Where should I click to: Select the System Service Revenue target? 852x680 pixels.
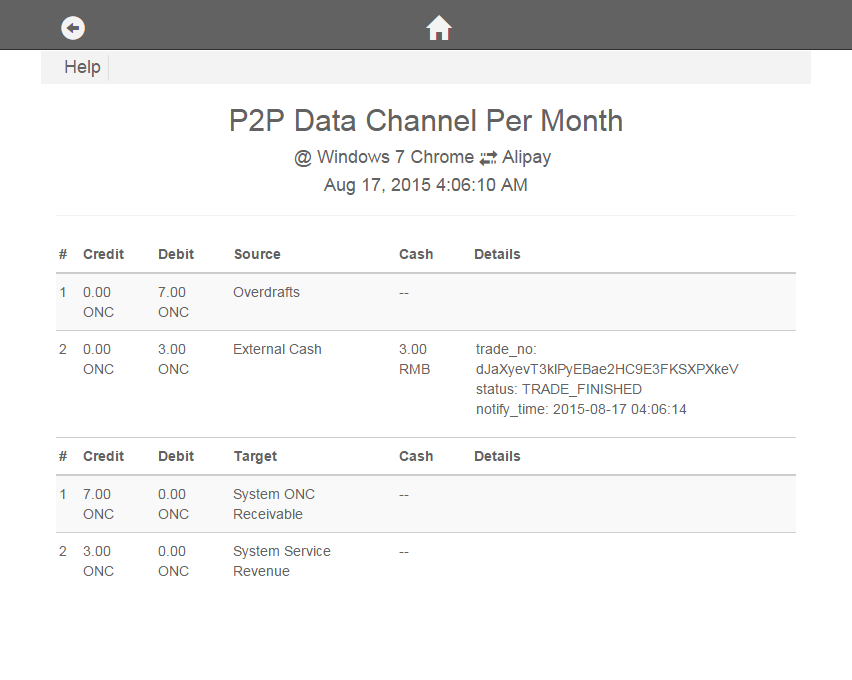tap(281, 561)
